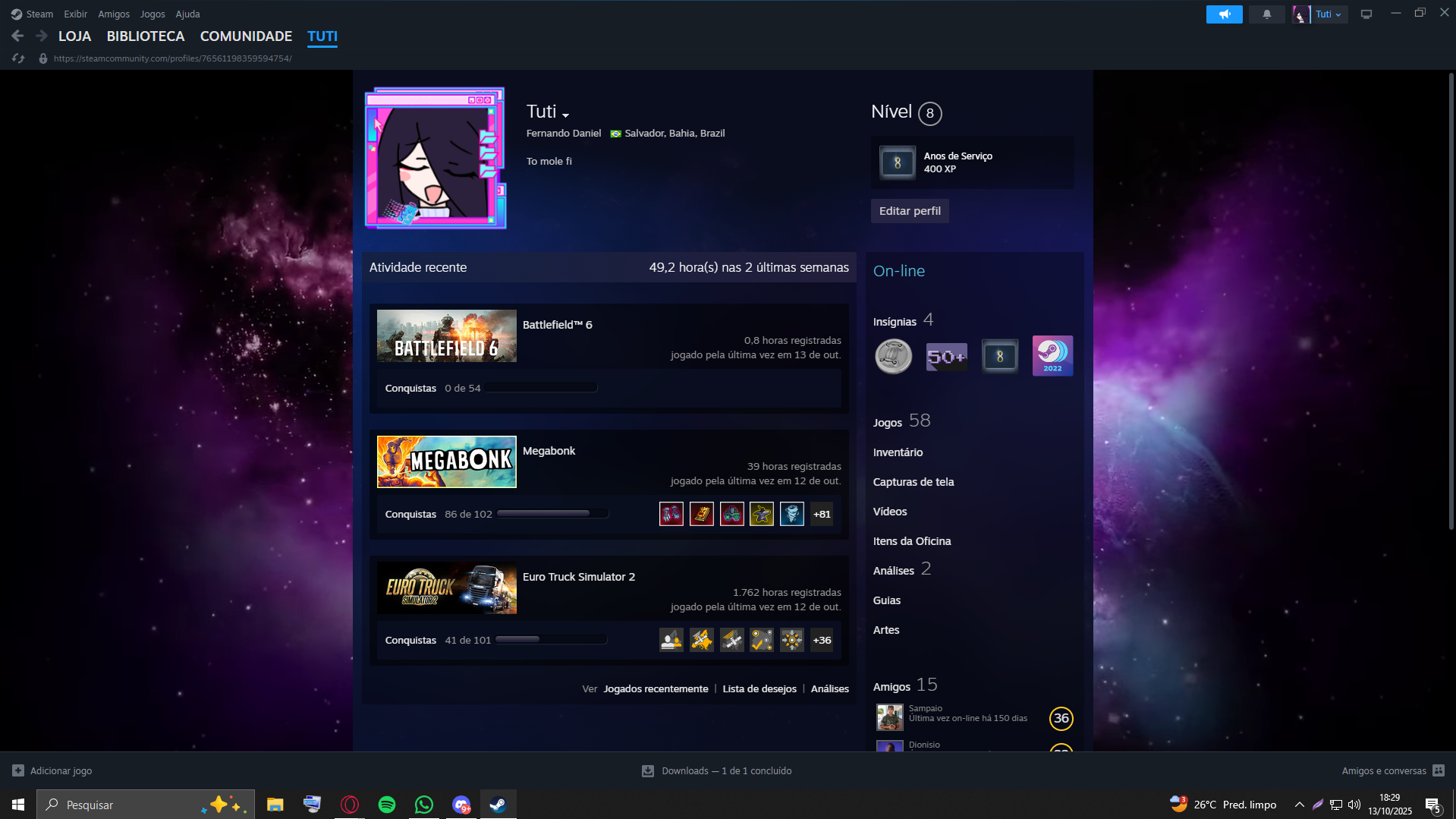The height and width of the screenshot is (819, 1456).
Task: Click the browser back arrow
Action: (x=17, y=36)
